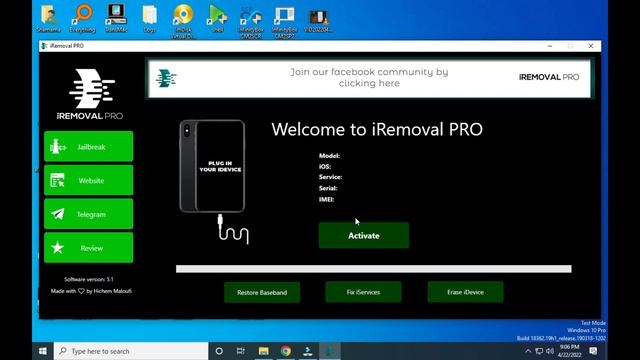Open the Logs folder on desktop
This screenshot has width=640, height=360.
point(149,18)
